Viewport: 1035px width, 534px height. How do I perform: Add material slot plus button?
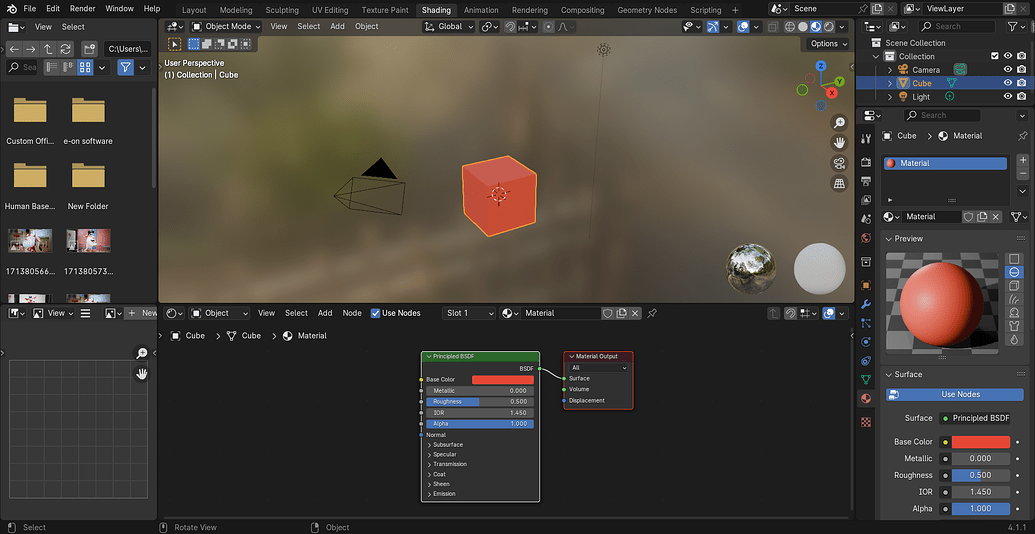coord(1022,160)
